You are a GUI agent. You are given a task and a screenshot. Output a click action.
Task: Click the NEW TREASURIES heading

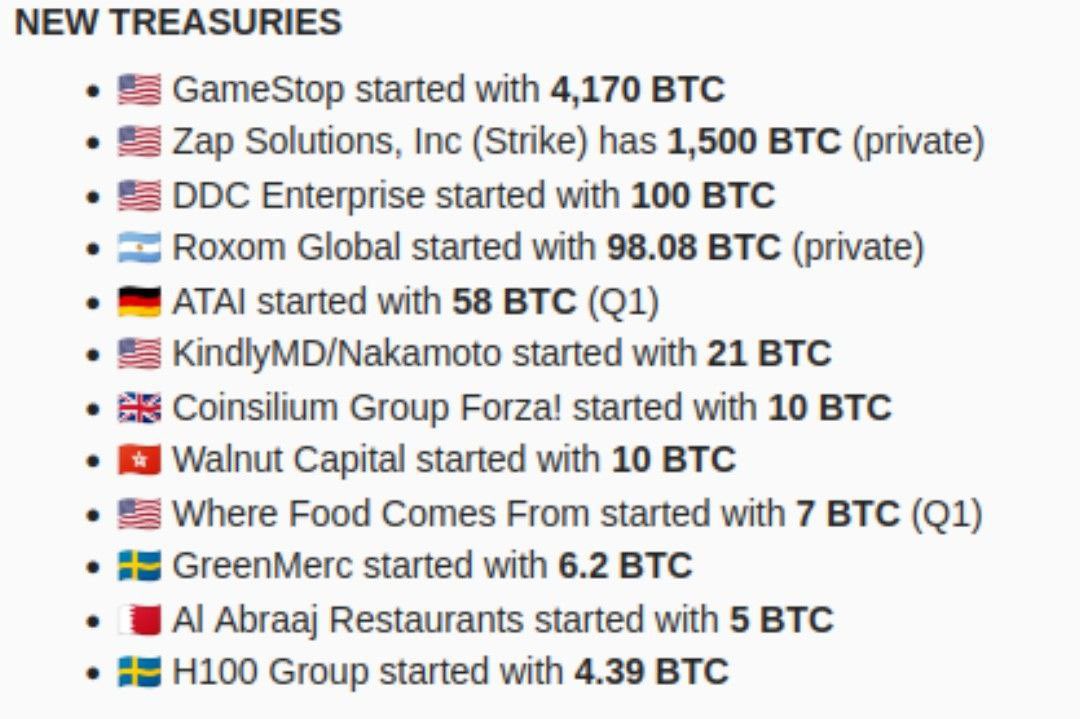tap(178, 22)
